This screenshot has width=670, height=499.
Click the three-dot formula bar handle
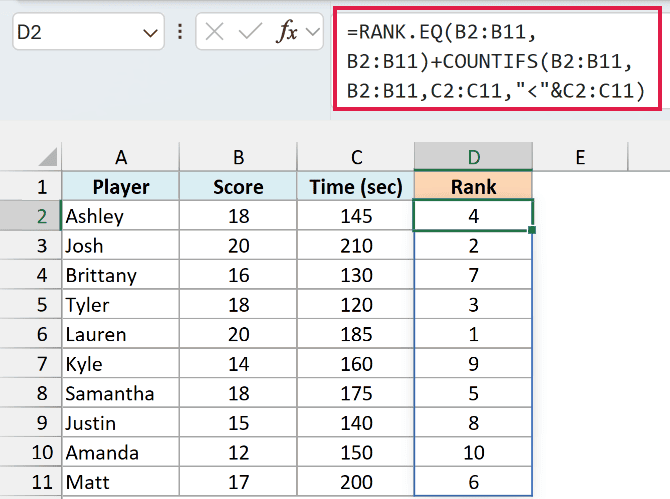pyautogui.click(x=180, y=32)
